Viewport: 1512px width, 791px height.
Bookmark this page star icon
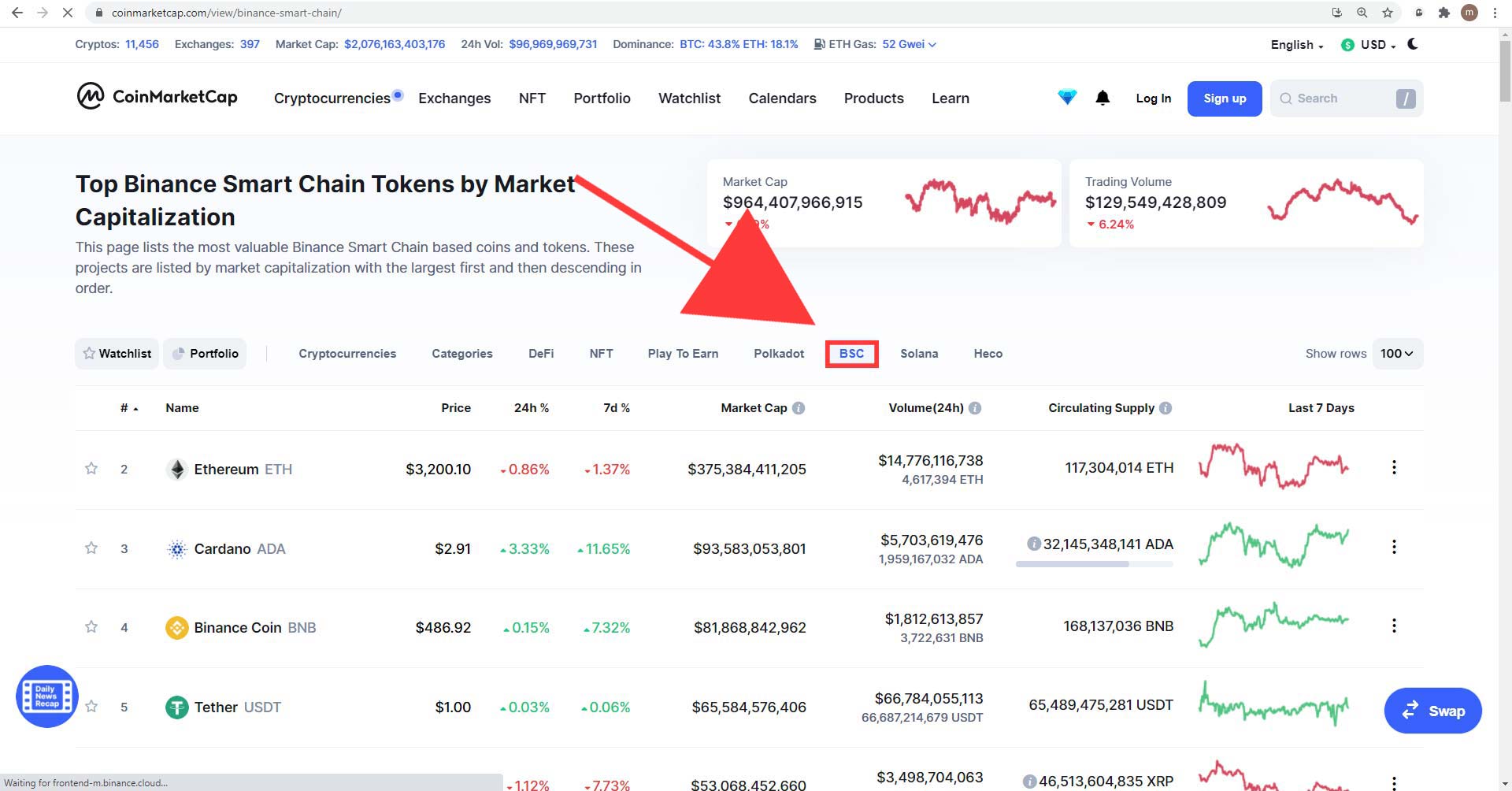tap(1388, 13)
